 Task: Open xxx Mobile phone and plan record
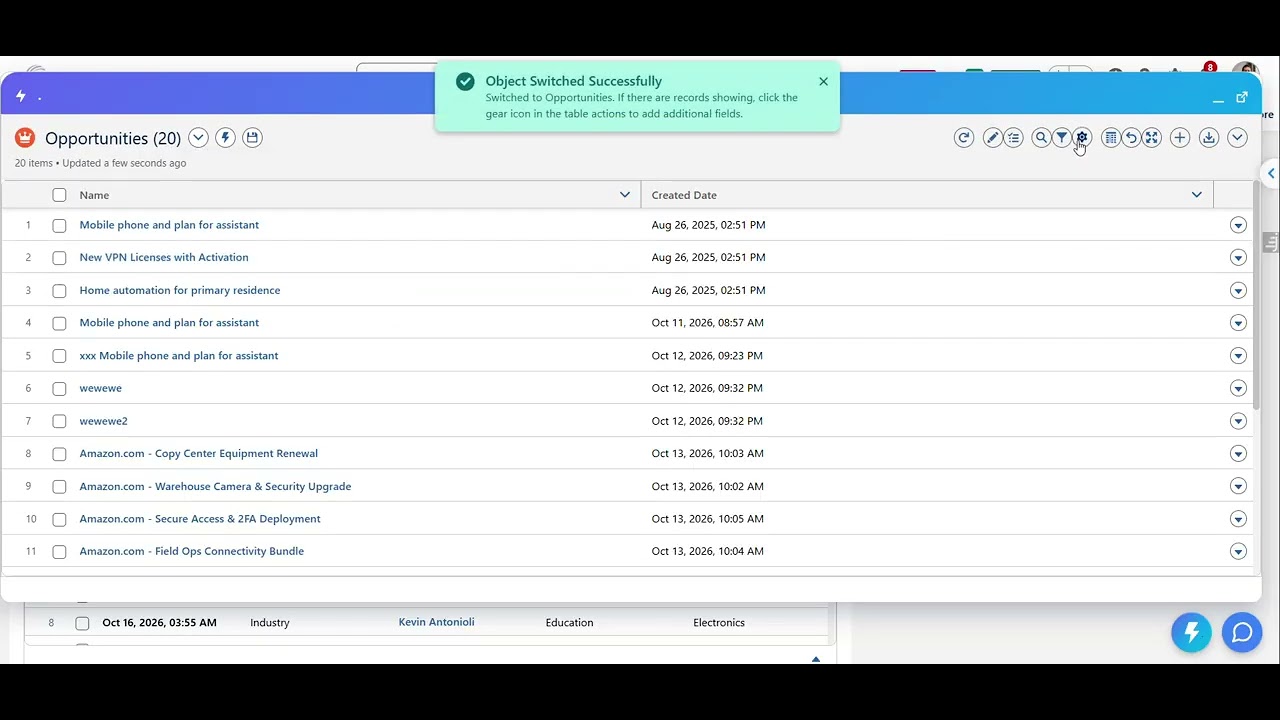[179, 355]
